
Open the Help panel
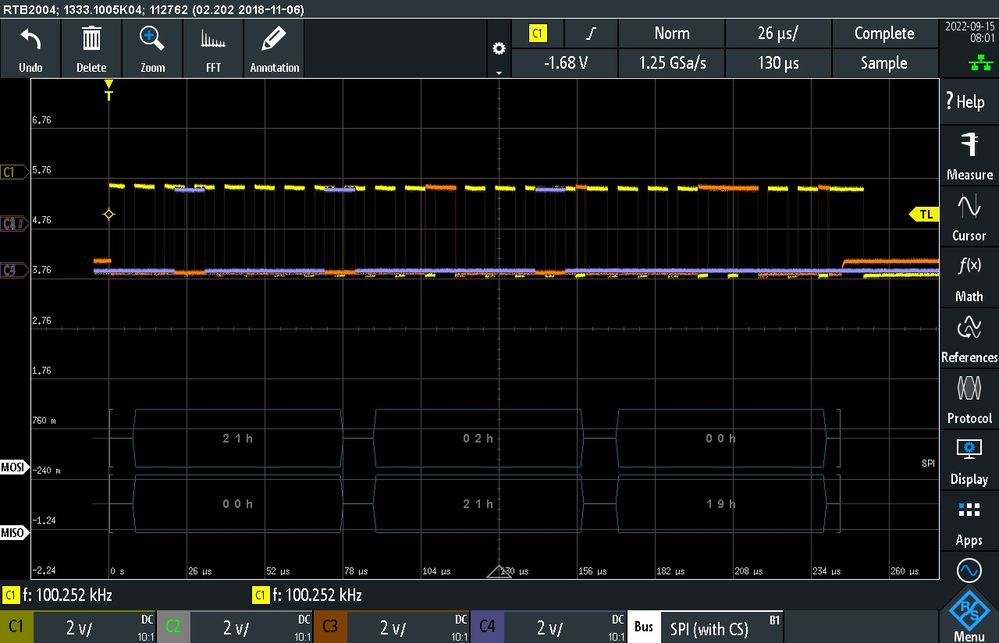[x=968, y=101]
